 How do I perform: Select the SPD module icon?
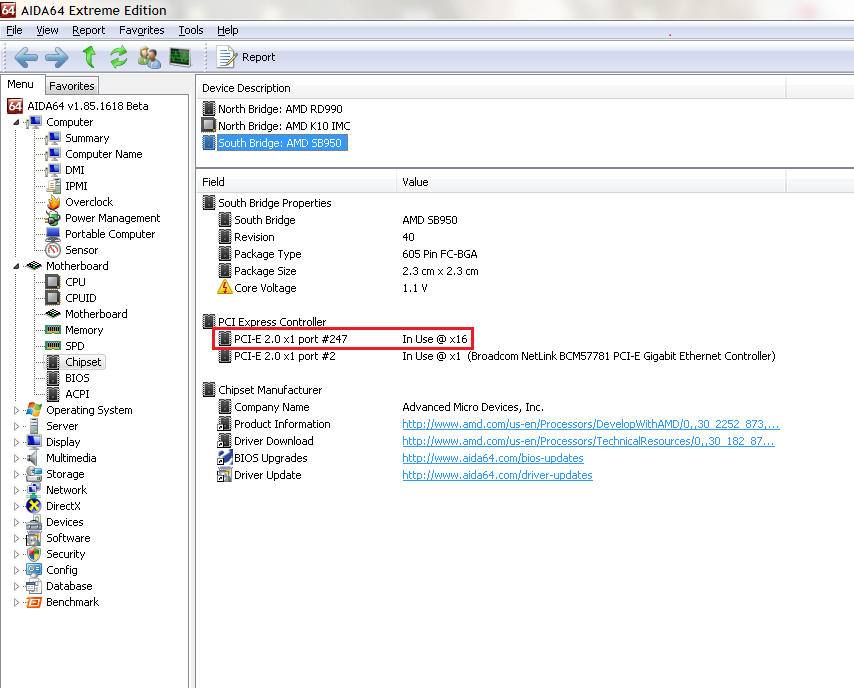point(53,346)
